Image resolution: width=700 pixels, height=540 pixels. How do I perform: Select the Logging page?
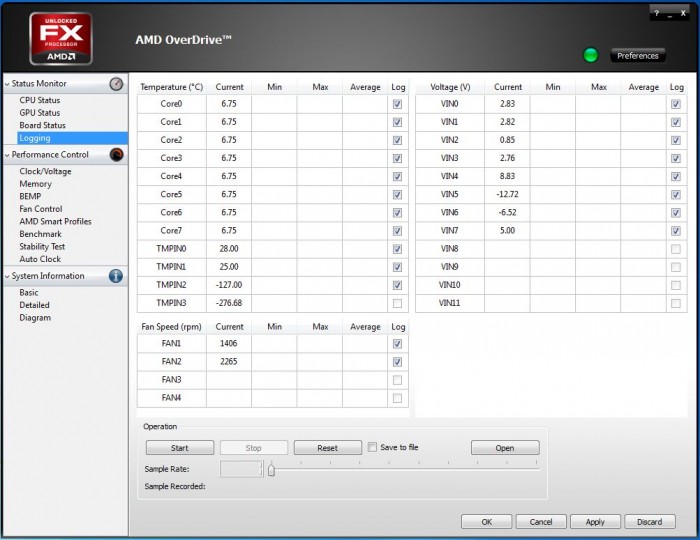pos(72,138)
